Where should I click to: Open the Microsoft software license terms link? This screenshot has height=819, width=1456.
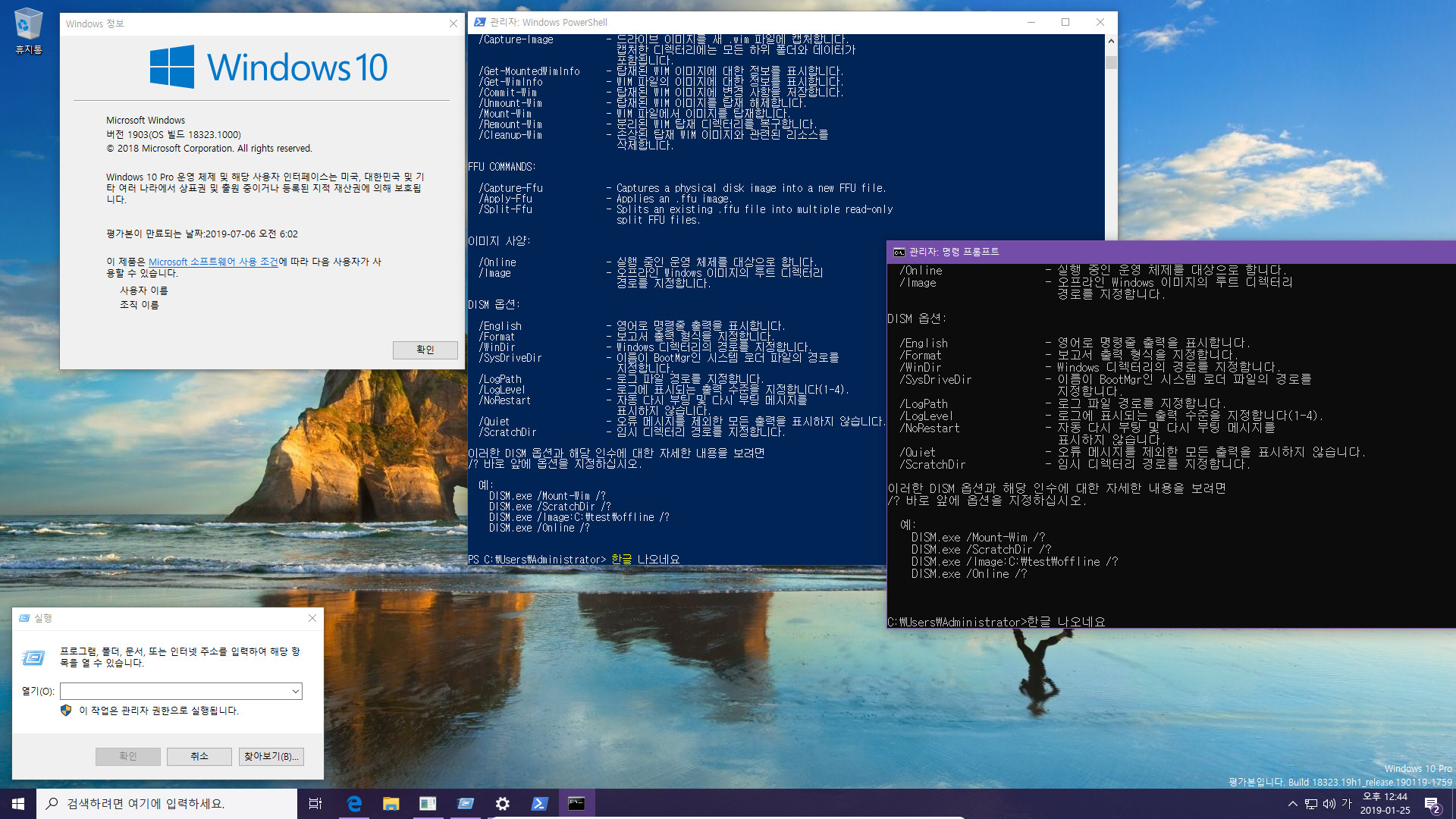[x=213, y=262]
